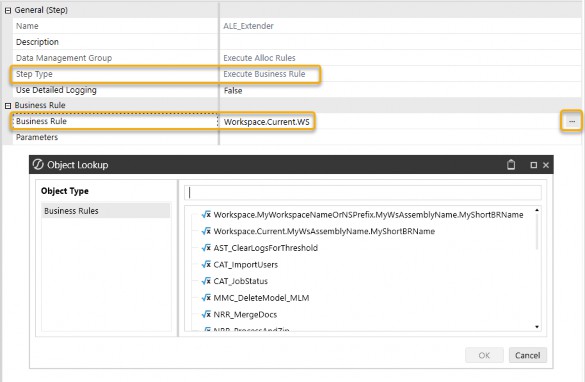Click the formula icon beside NRR_MergeDocs
This screenshot has width=585, height=382.
click(206, 314)
